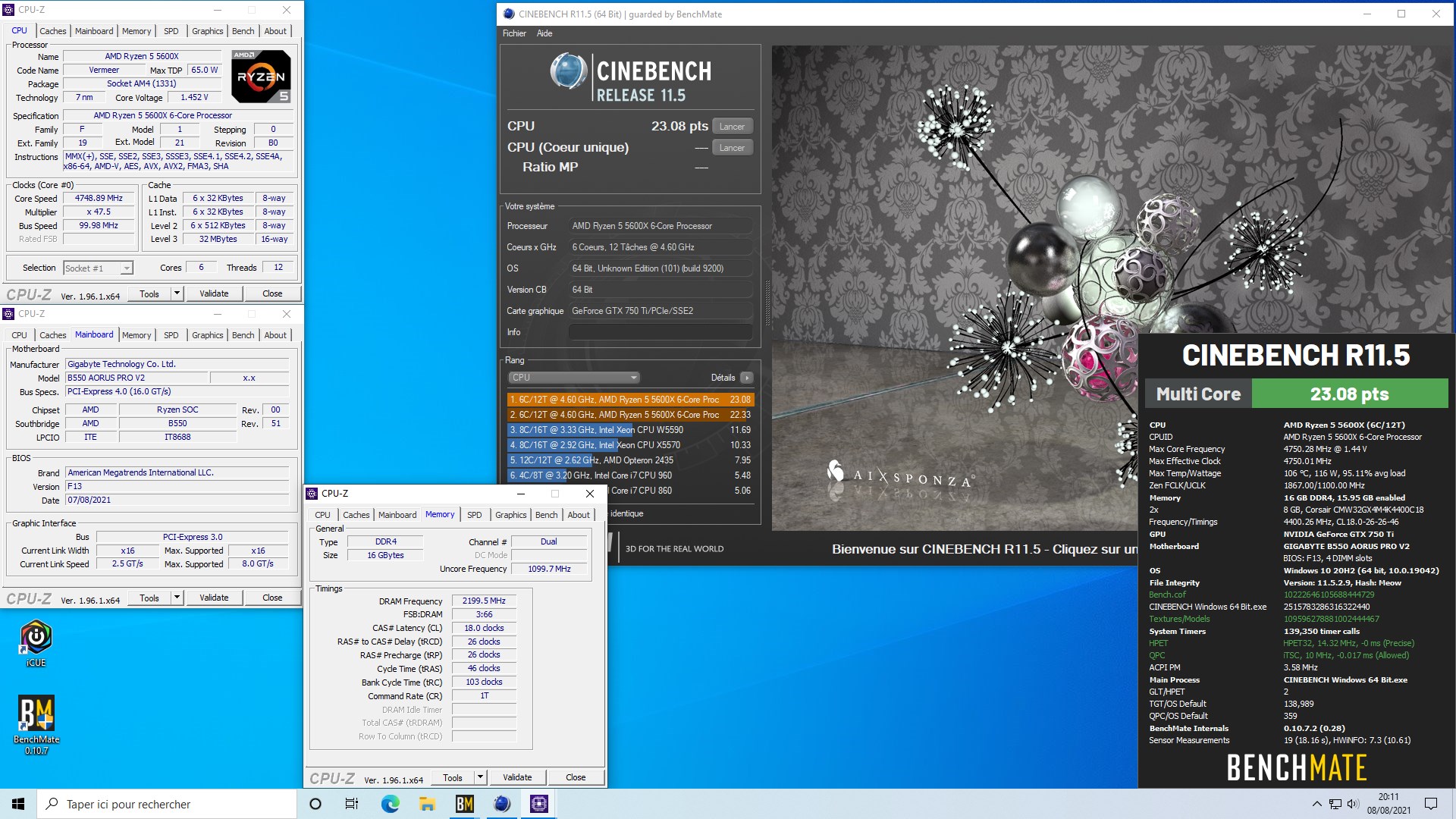The height and width of the screenshot is (819, 1456).
Task: Click the taskbar clock showing 20:11
Action: [1389, 804]
